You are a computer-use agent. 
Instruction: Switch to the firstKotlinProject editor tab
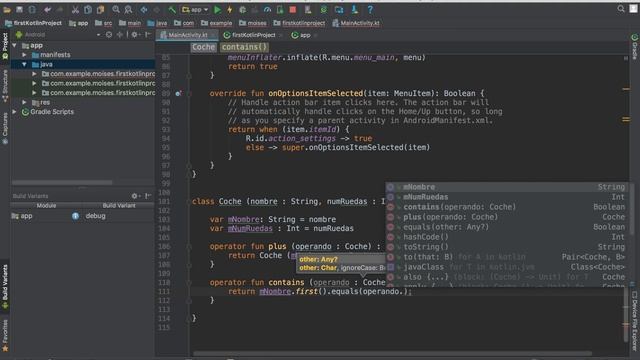253,35
